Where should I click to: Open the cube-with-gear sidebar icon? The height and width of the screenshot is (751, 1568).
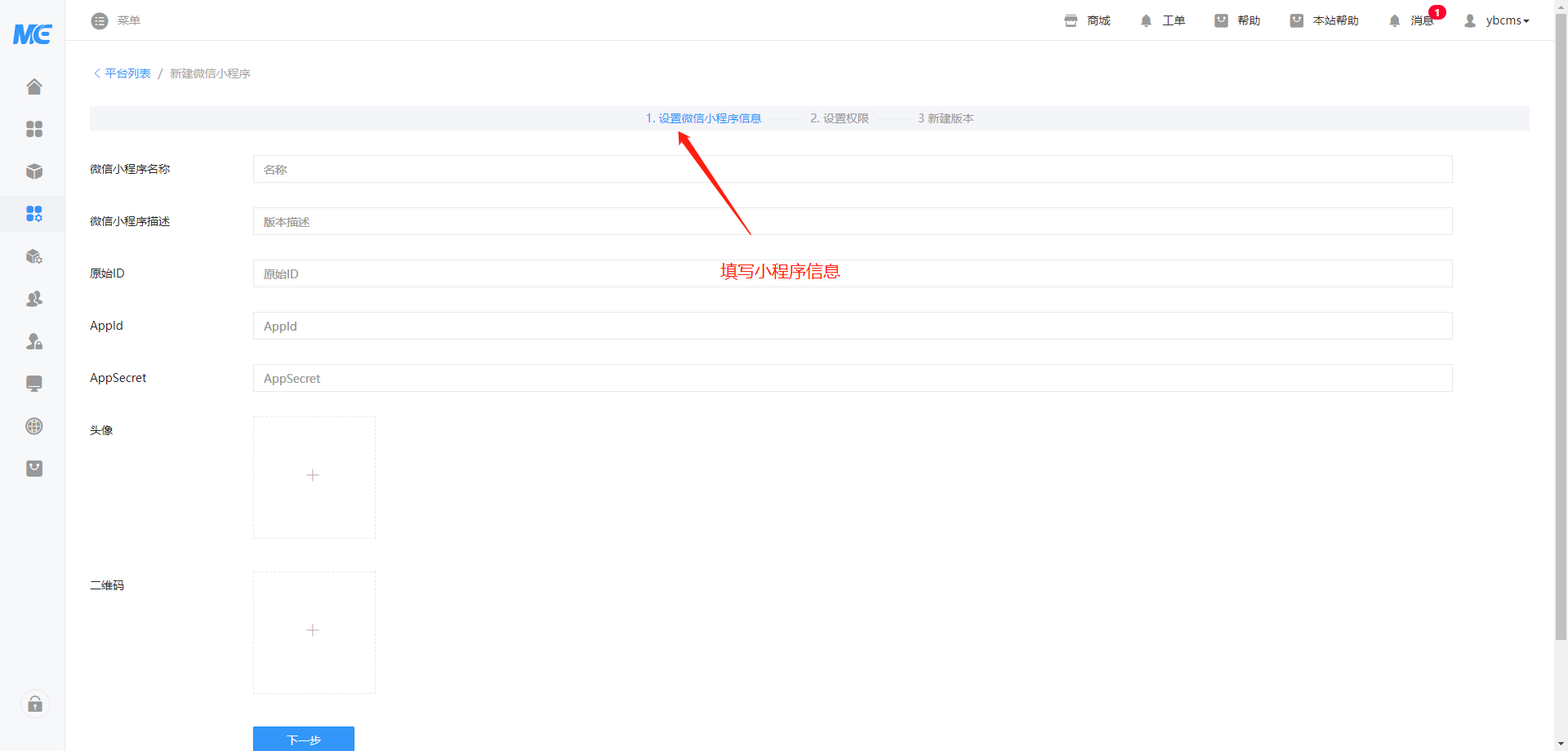(x=34, y=256)
